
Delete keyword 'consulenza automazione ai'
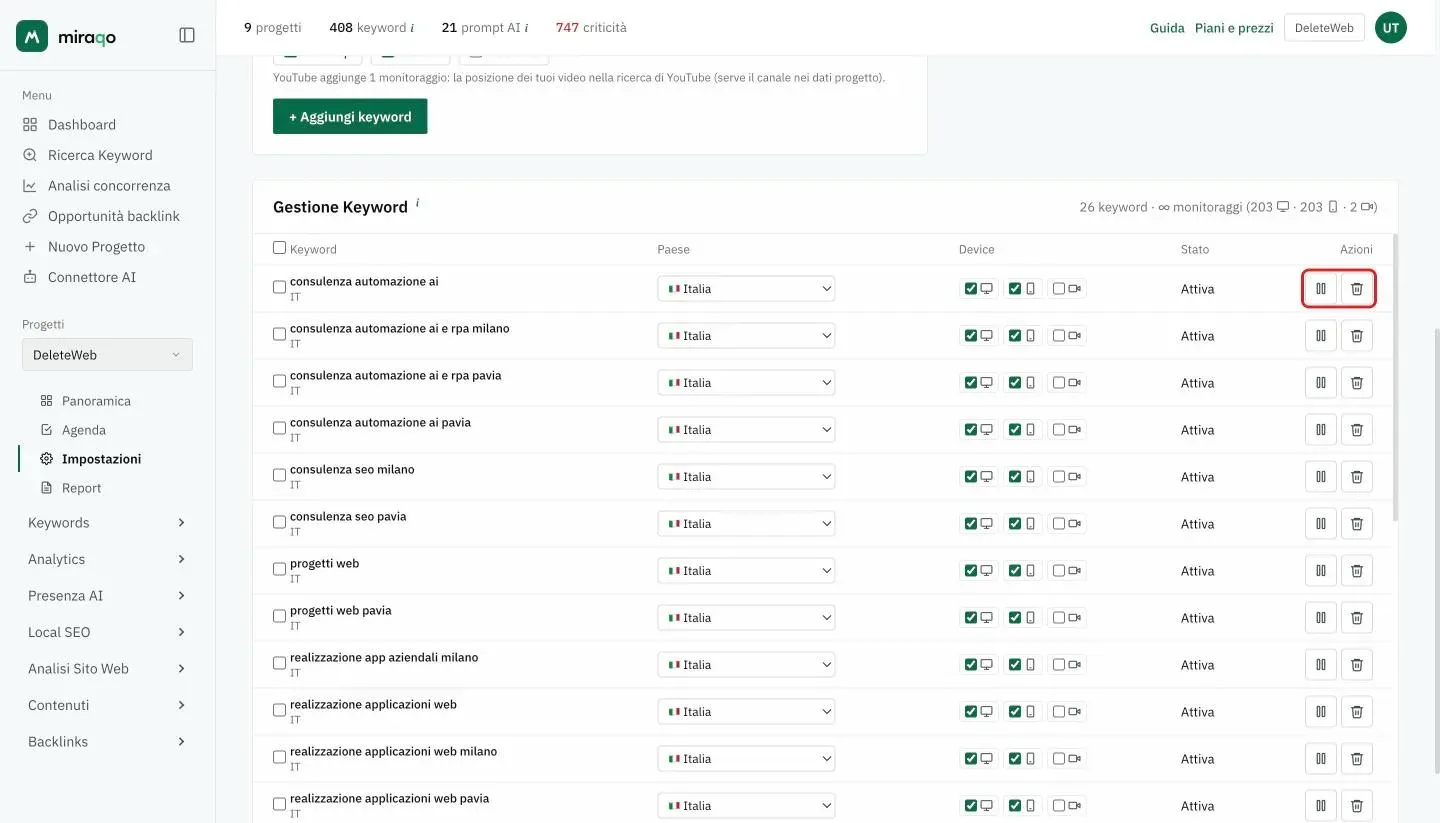[x=1357, y=289]
